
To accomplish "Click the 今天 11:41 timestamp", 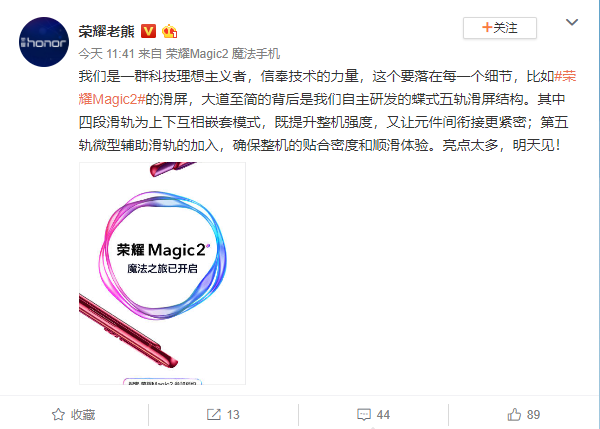I will 106,54.
